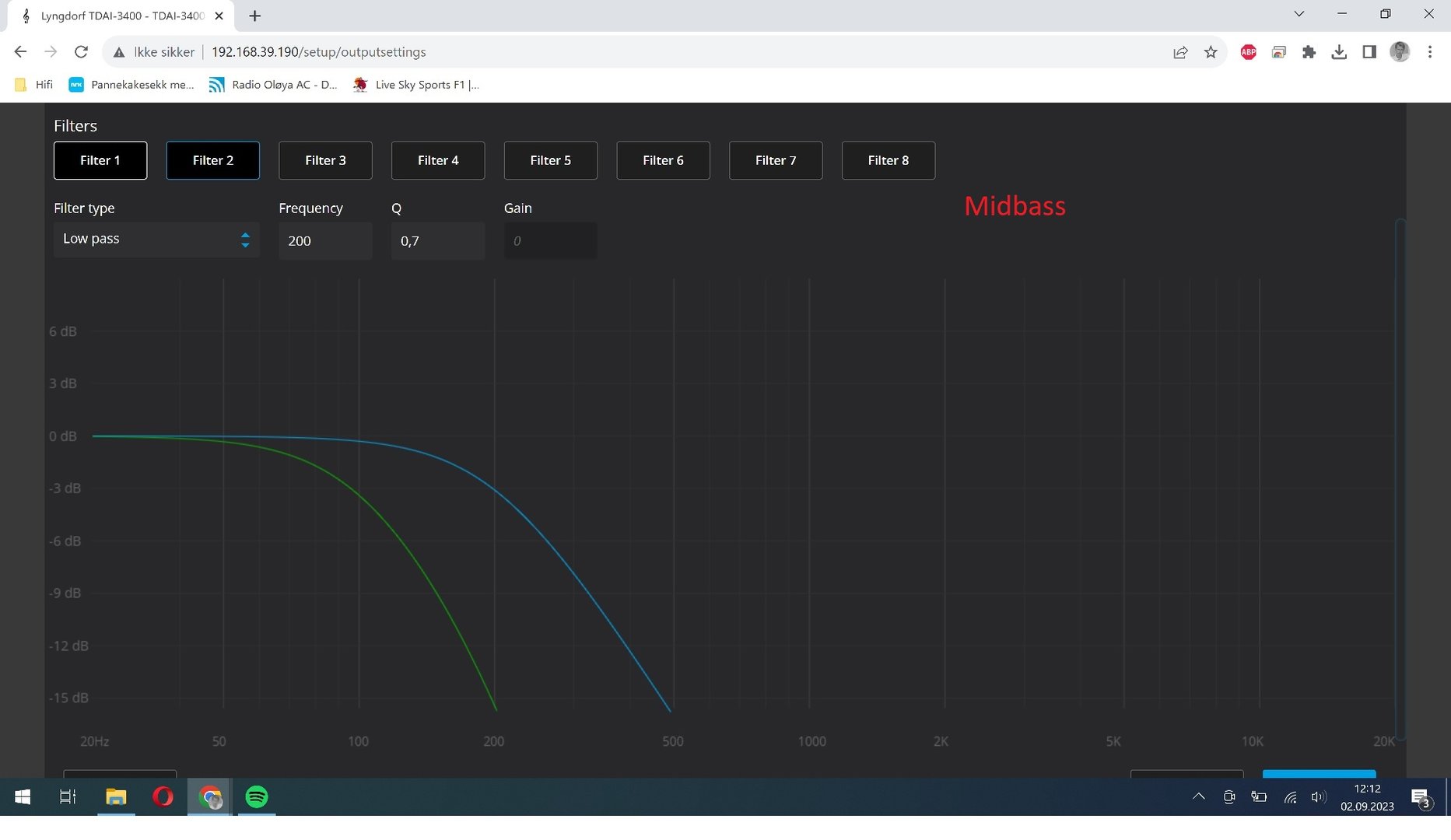Click the cast media extension icon
This screenshot has height=840, width=1451.
[1278, 52]
